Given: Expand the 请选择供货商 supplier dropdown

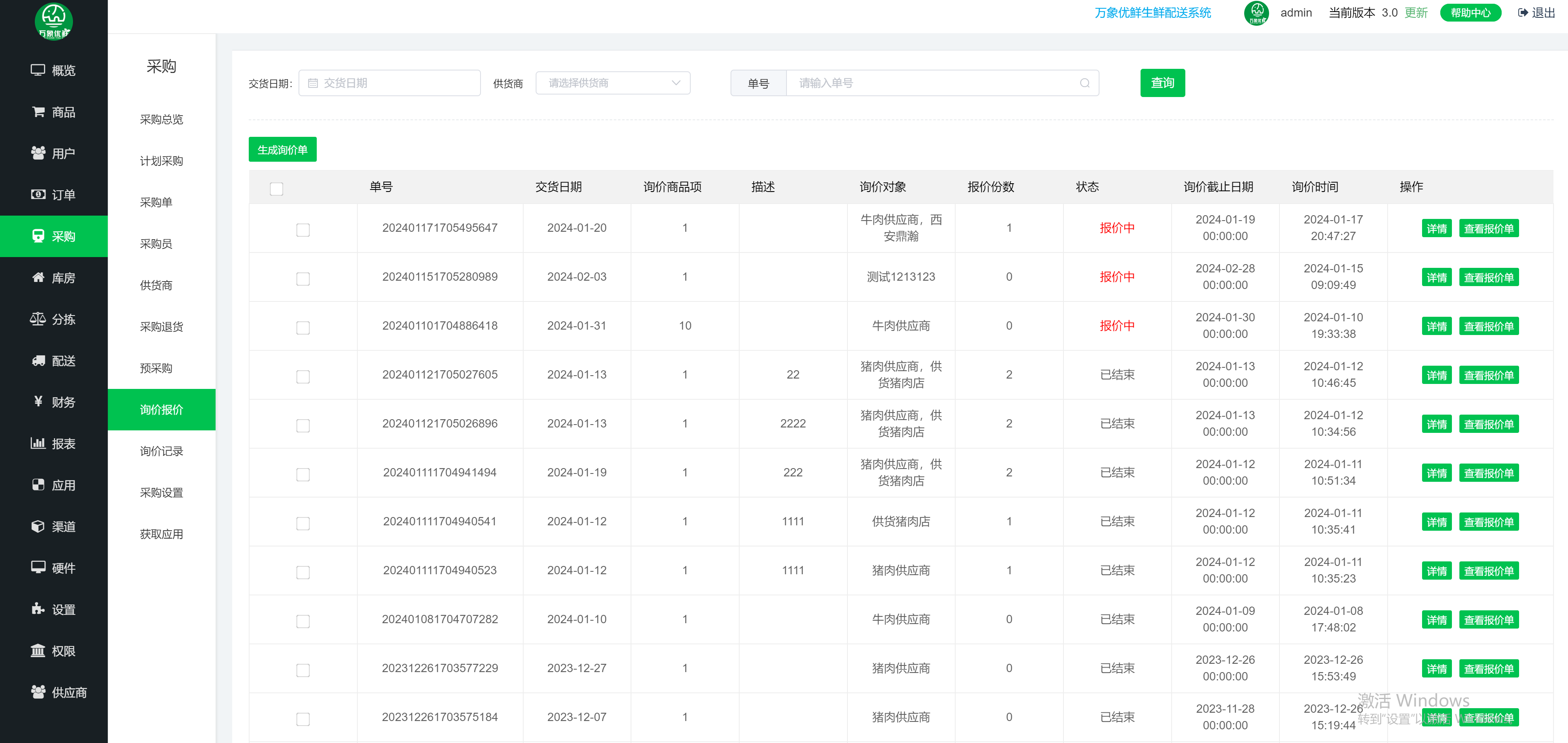Looking at the screenshot, I should click(x=612, y=83).
